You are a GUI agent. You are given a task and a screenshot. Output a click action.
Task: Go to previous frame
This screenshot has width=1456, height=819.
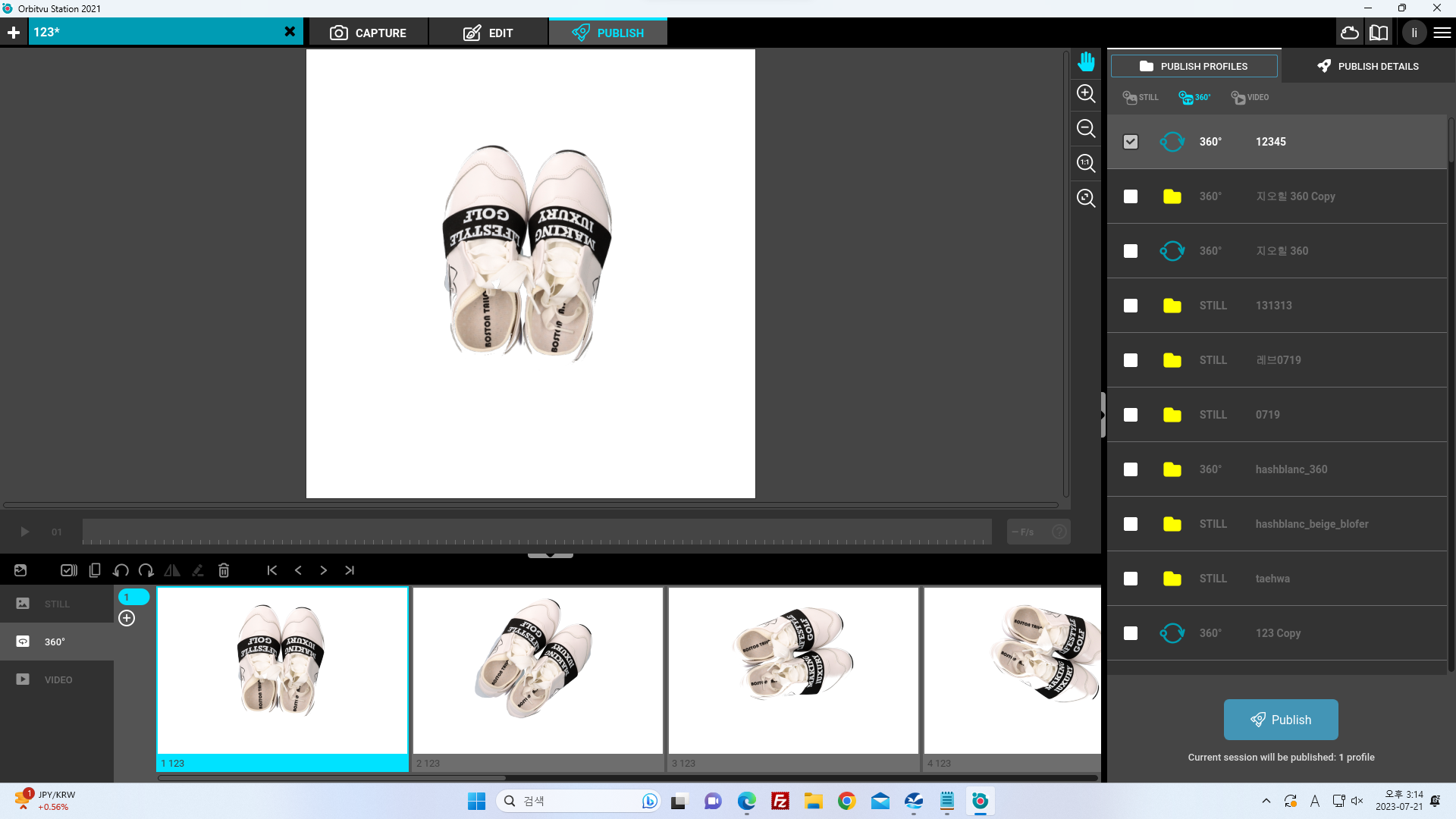[x=298, y=570]
